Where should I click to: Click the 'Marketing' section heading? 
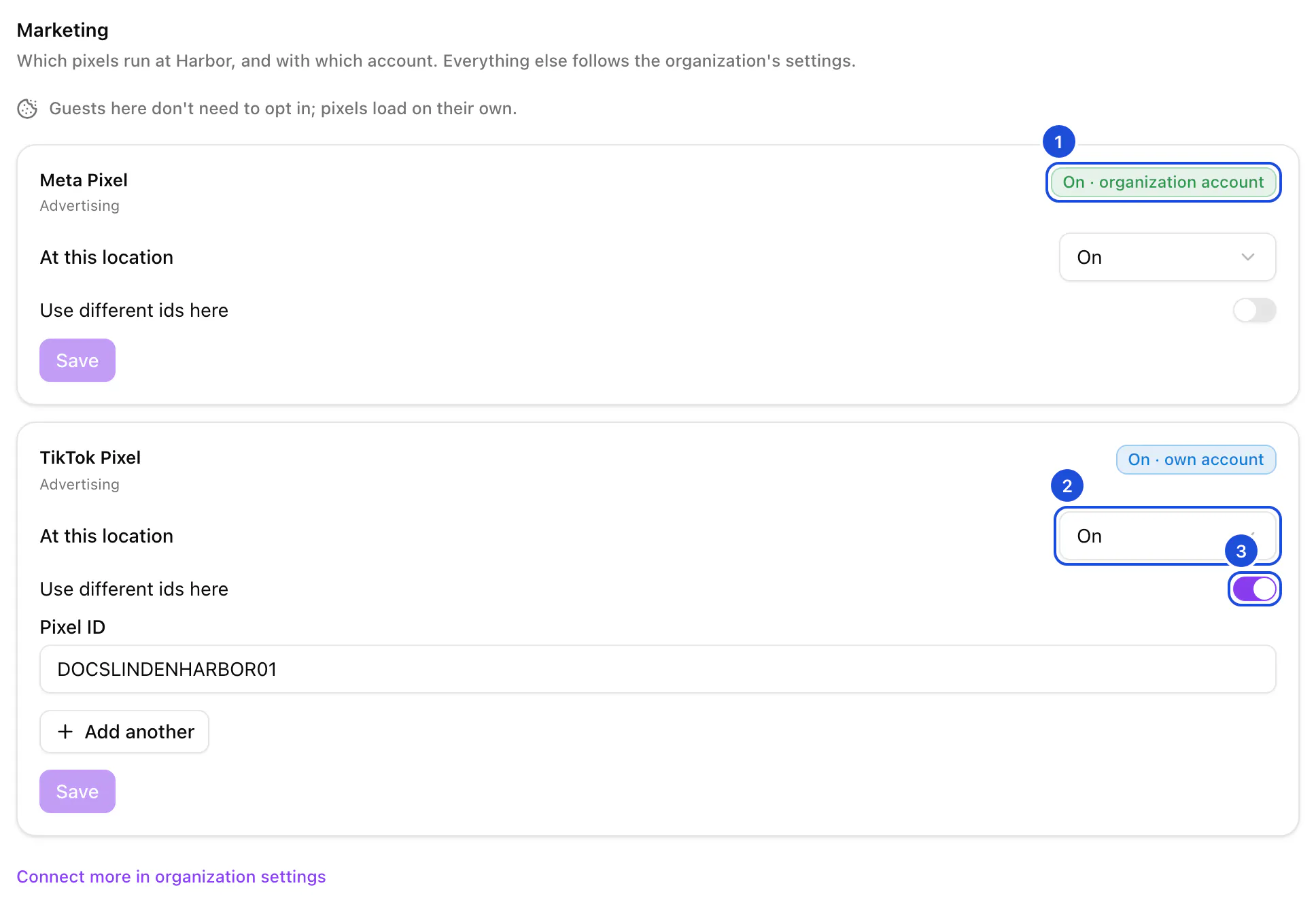click(x=63, y=30)
